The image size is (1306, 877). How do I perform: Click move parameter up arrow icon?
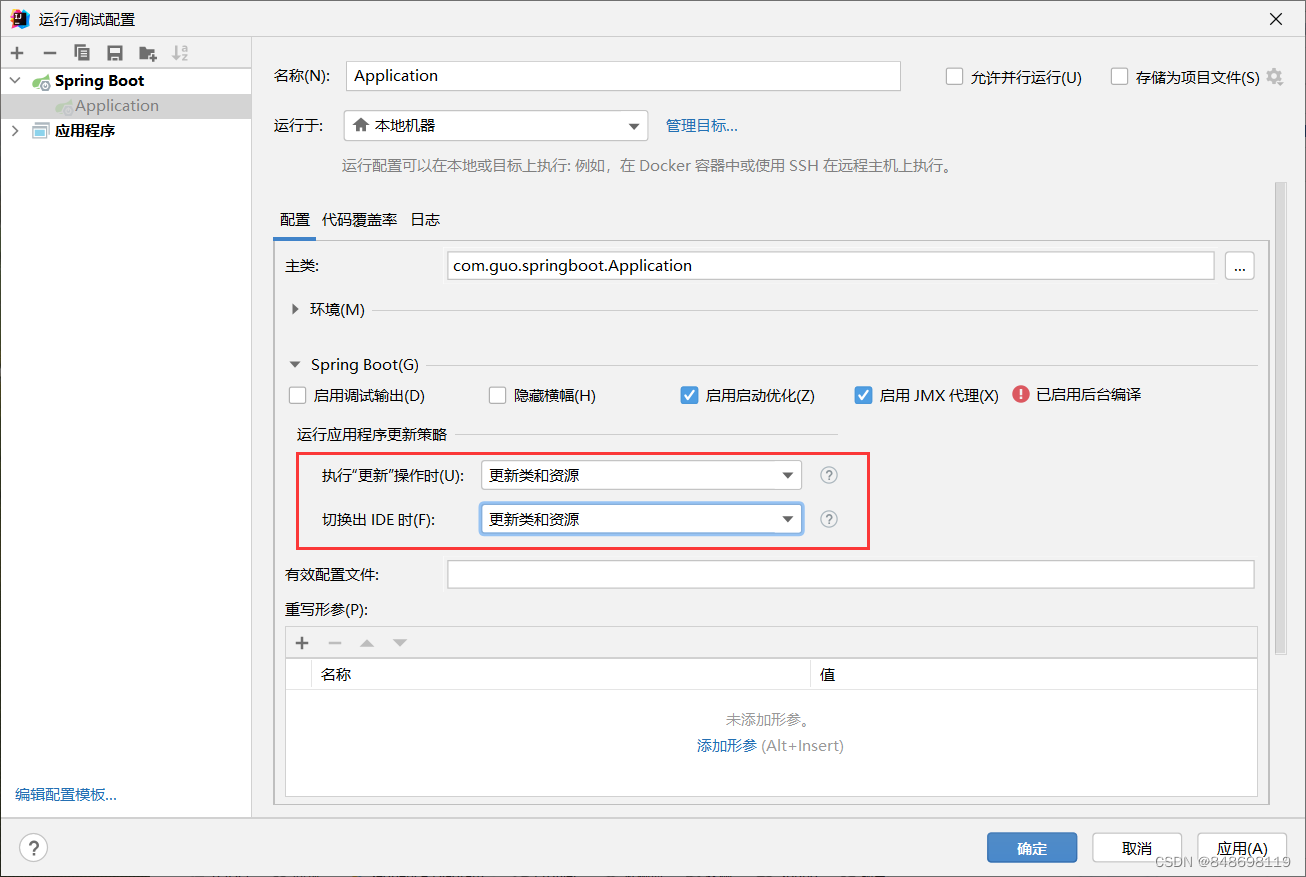click(367, 643)
